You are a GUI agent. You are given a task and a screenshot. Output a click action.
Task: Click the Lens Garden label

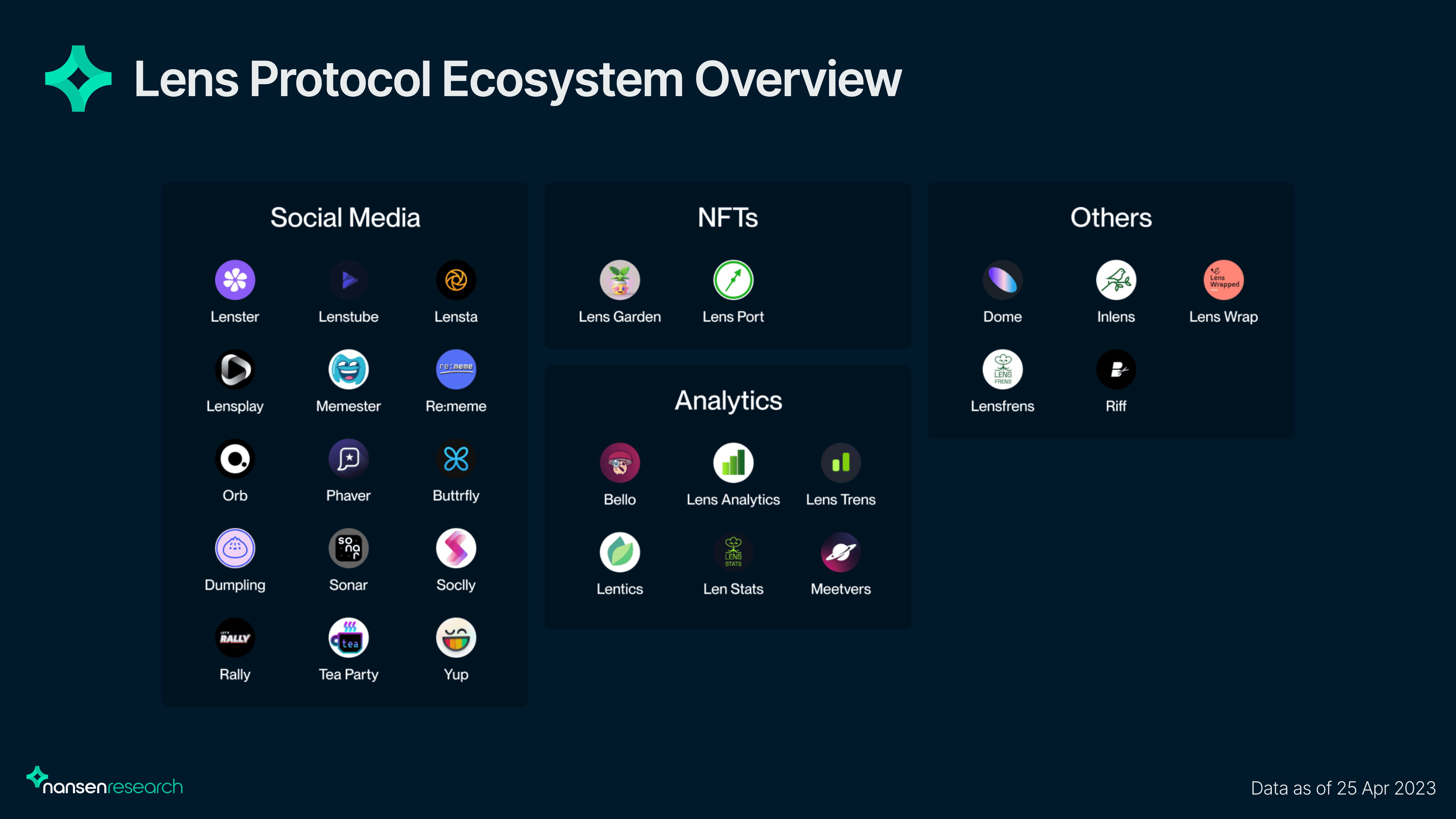click(619, 317)
